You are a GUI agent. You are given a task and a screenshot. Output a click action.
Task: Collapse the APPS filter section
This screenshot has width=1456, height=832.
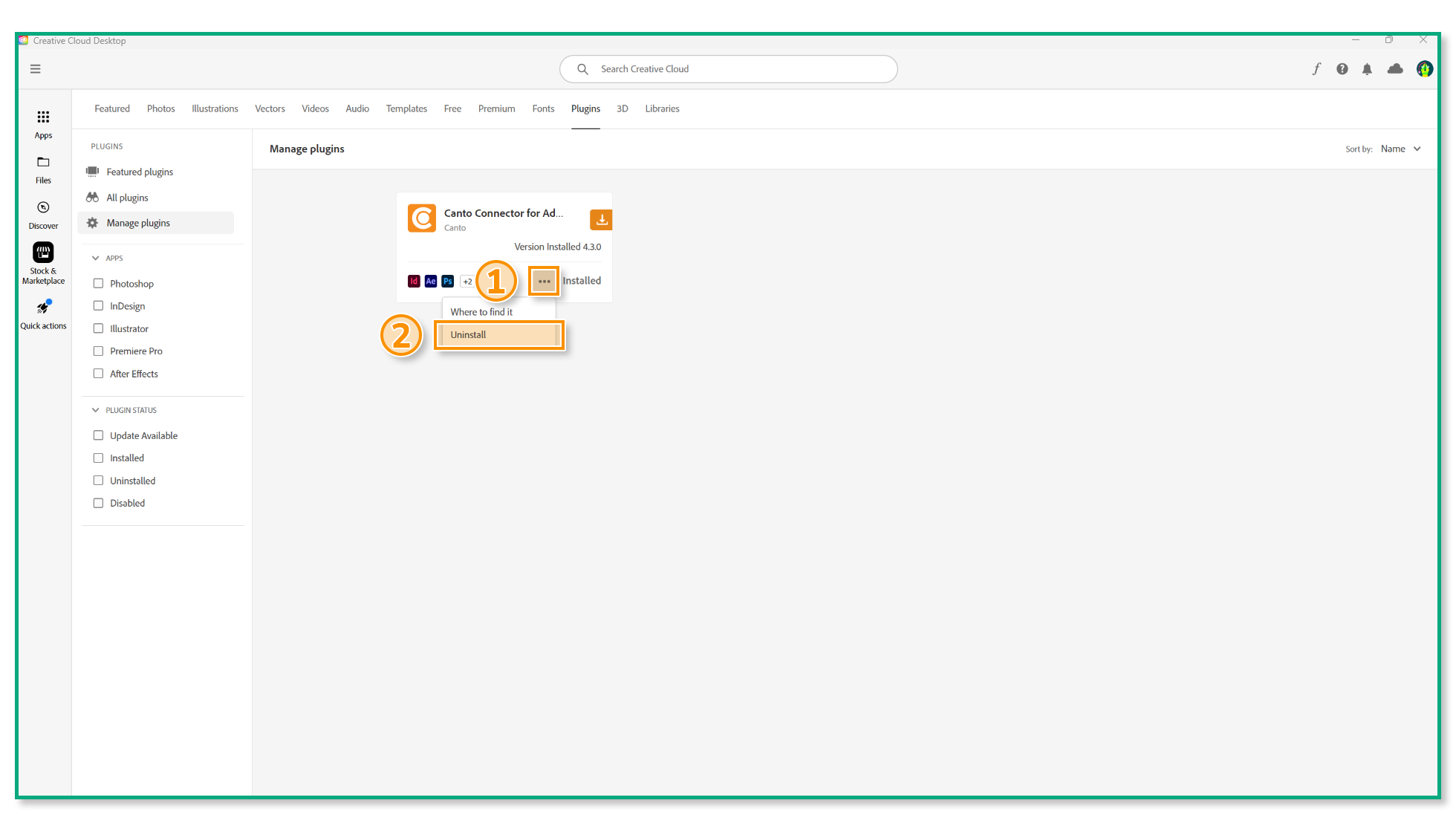click(95, 259)
